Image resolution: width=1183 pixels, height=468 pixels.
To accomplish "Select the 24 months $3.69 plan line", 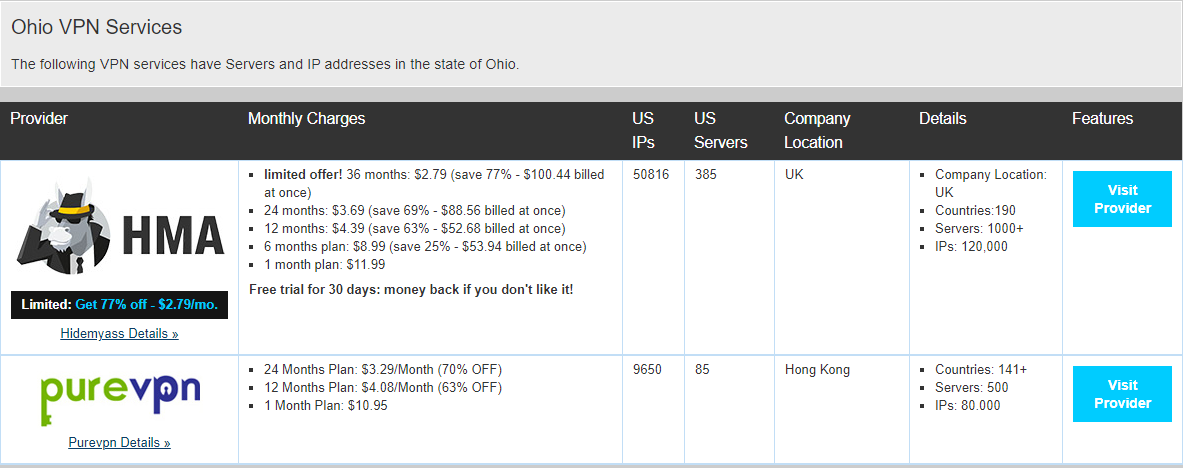I will (414, 211).
